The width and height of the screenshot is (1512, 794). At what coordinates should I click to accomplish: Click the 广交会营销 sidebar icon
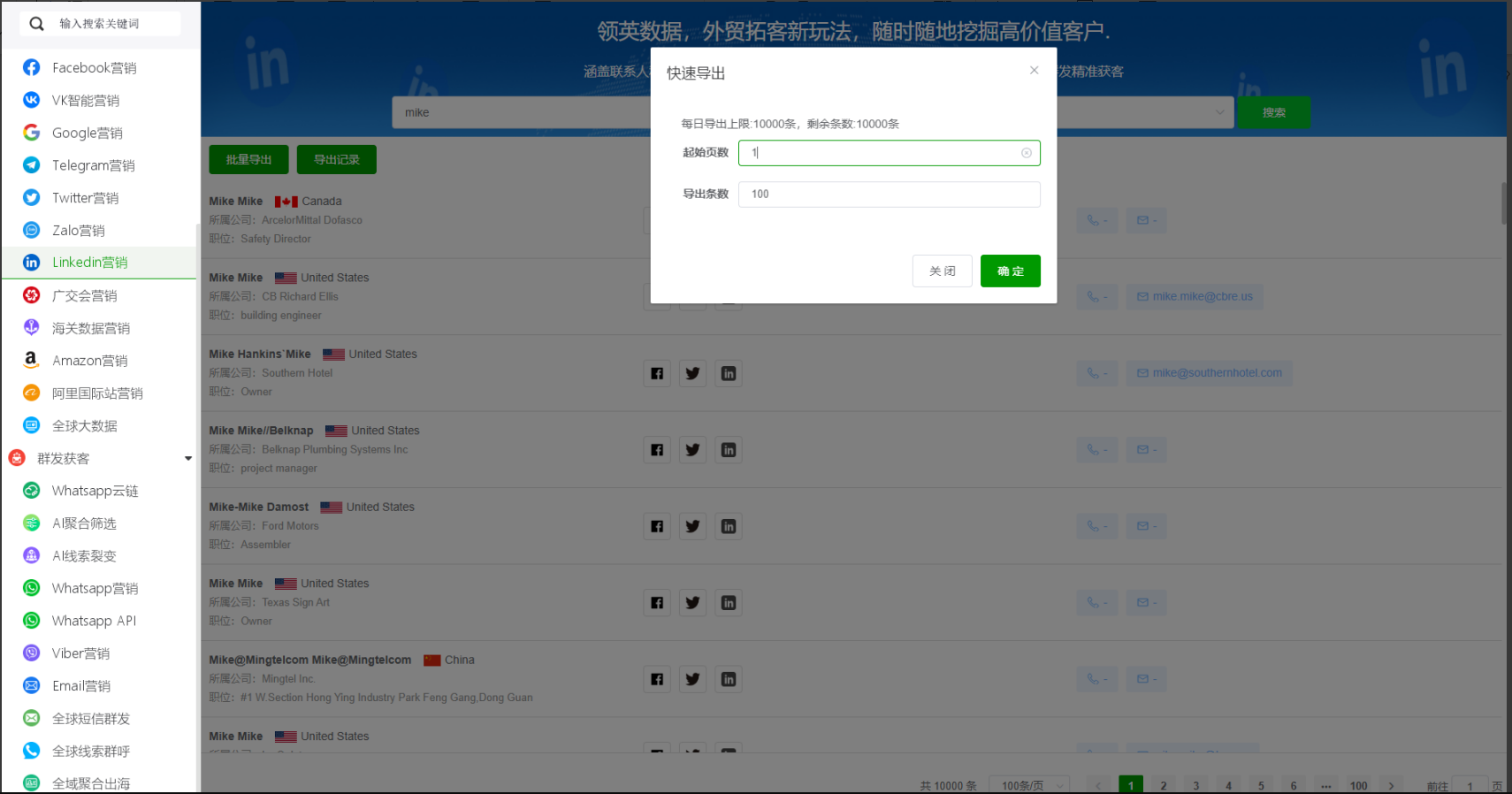pyautogui.click(x=31, y=295)
